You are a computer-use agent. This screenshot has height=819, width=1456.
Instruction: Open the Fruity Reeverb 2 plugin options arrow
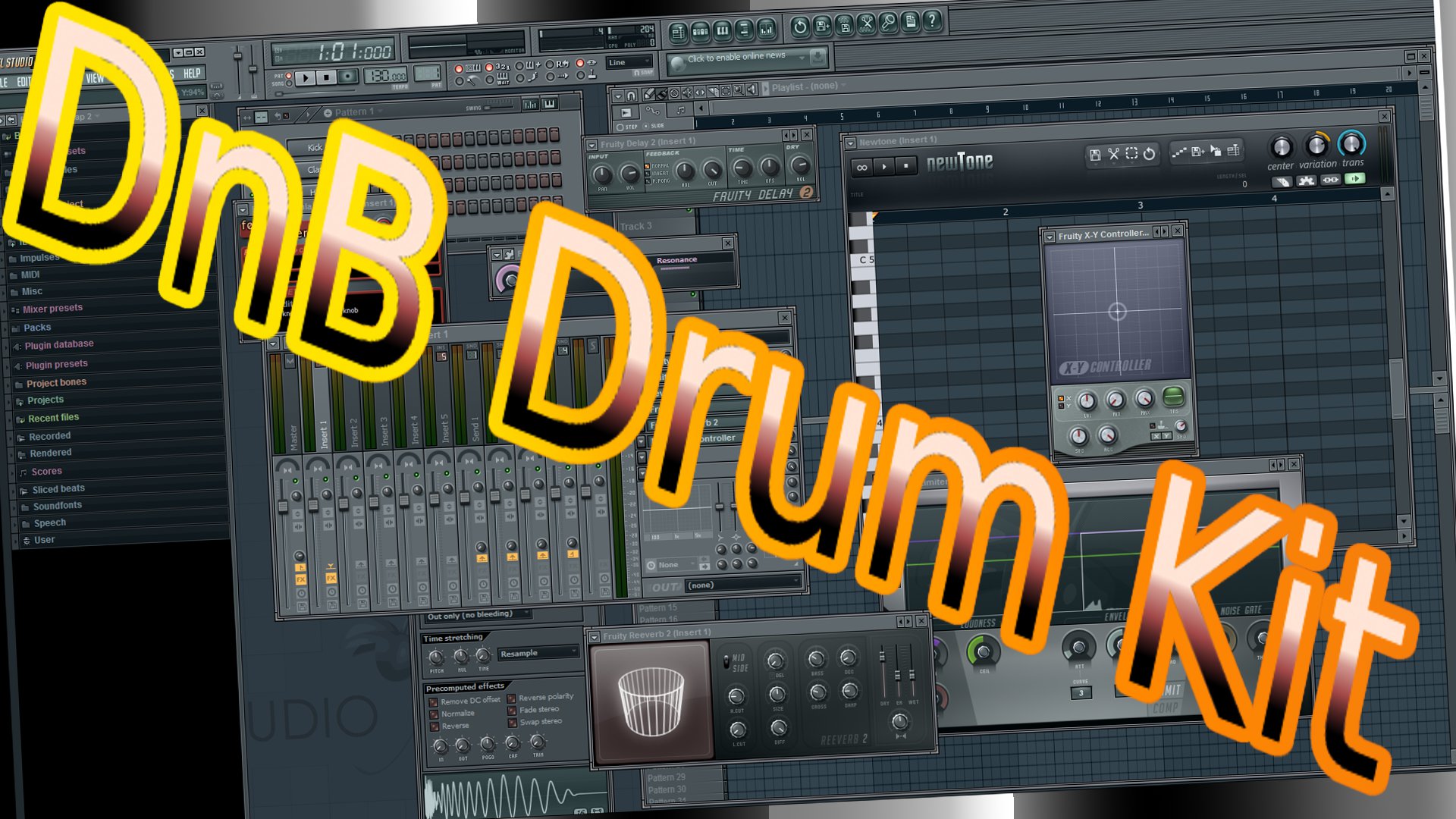(x=595, y=636)
